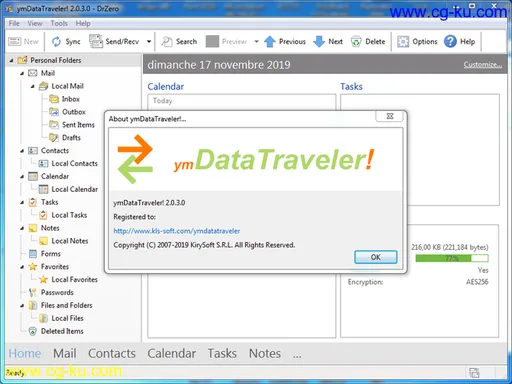512x384 pixels.
Task: Click the Local Files folder icon
Action: (x=43, y=318)
